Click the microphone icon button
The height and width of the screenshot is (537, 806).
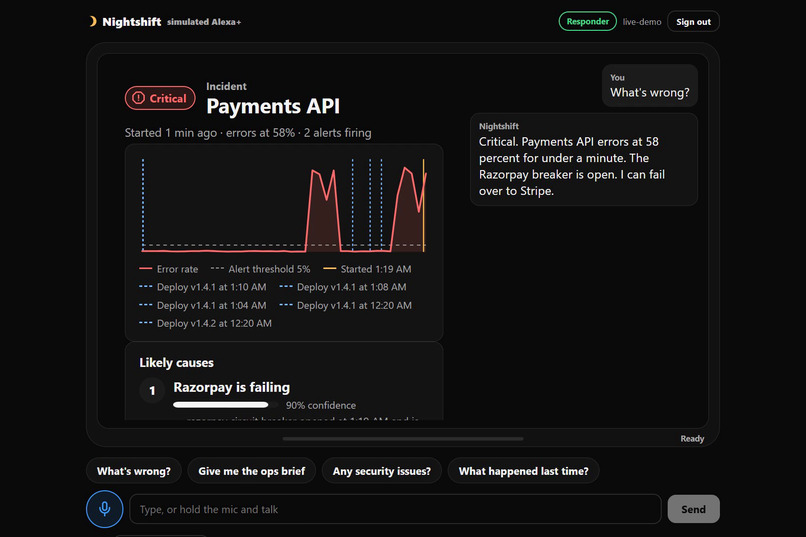coord(104,509)
